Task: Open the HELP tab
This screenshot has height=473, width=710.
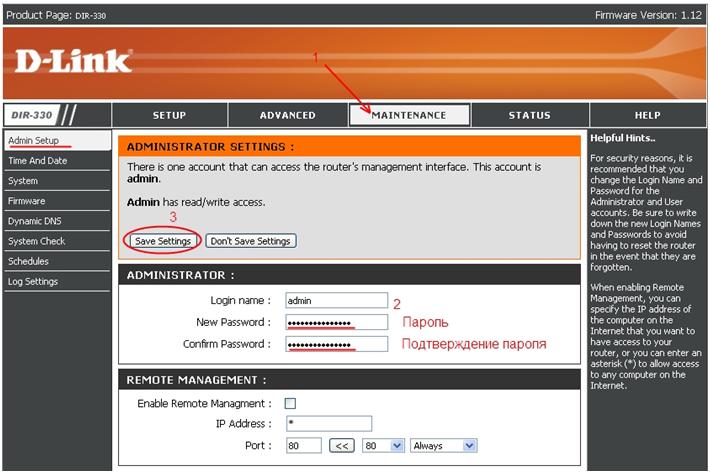Action: [x=647, y=115]
